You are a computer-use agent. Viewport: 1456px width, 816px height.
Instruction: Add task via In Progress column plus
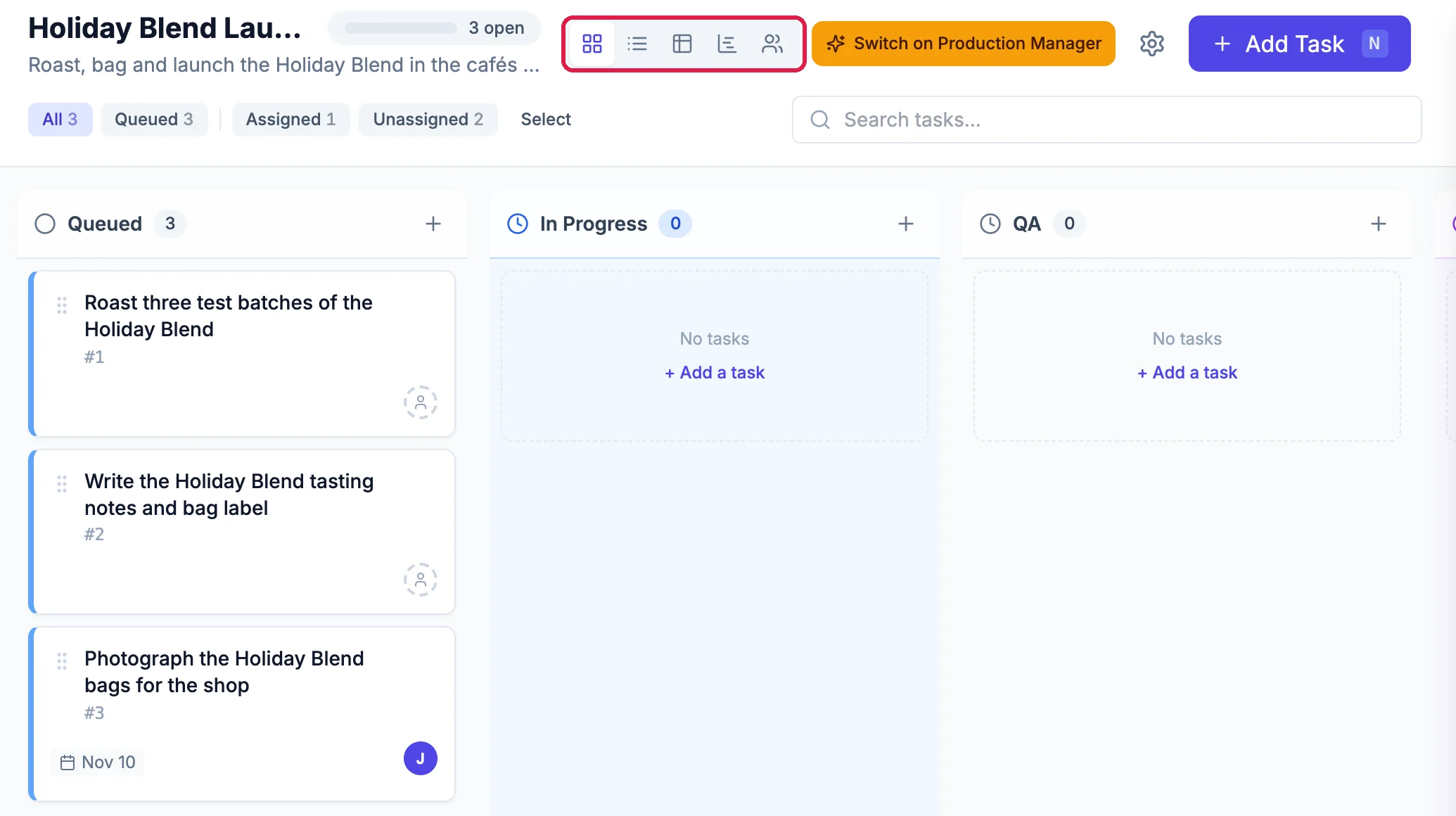pyautogui.click(x=906, y=224)
